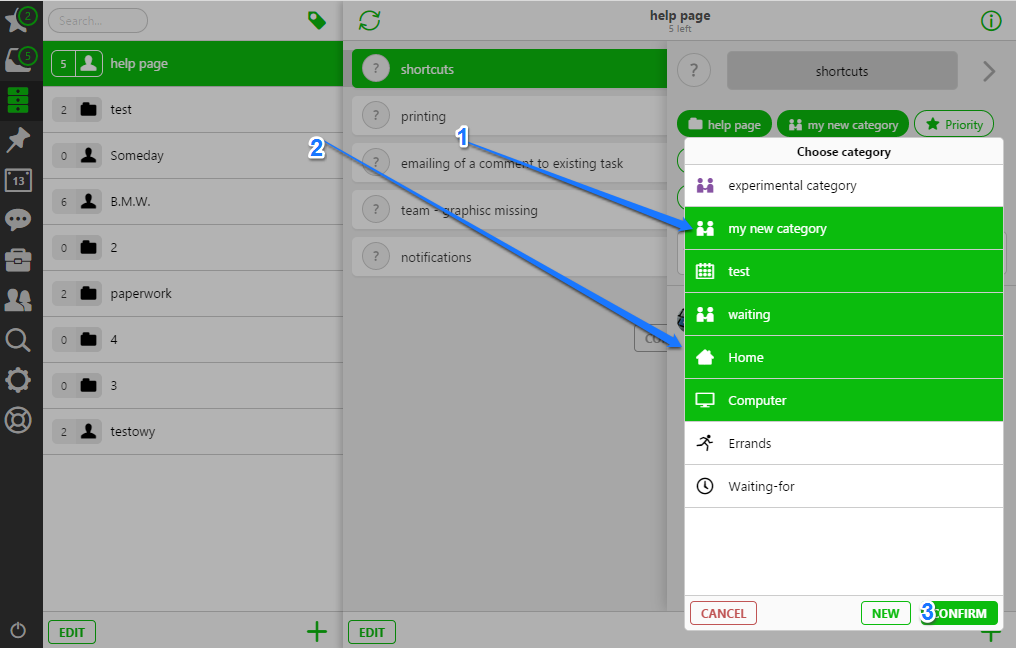Open the pinned labels pushpin icon
This screenshot has width=1016, height=648.
tap(18, 139)
